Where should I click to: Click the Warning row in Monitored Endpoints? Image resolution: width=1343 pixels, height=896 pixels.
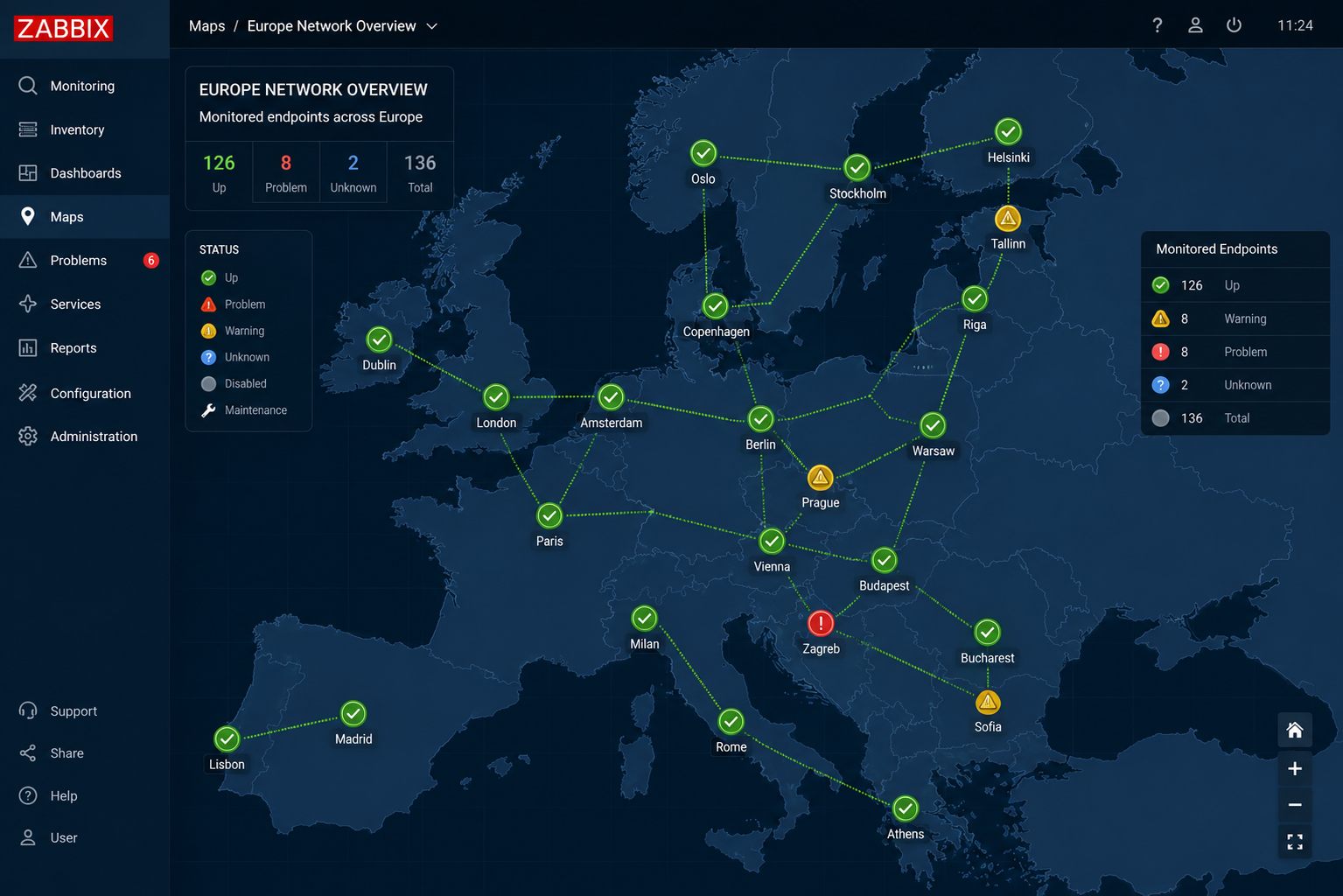click(1235, 318)
